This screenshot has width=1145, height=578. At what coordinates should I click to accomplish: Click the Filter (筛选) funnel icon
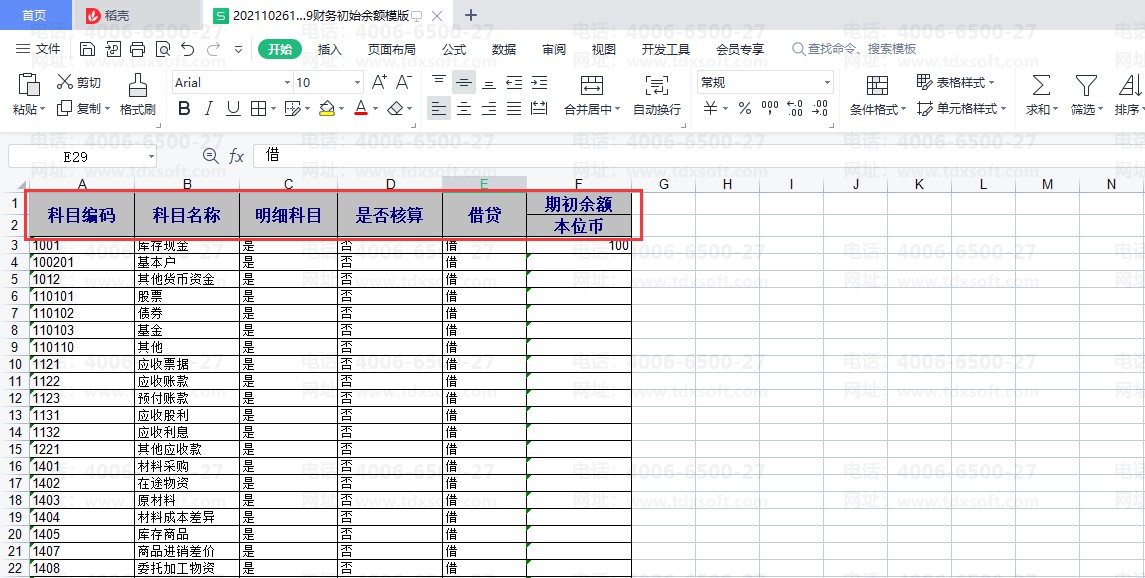[1085, 85]
